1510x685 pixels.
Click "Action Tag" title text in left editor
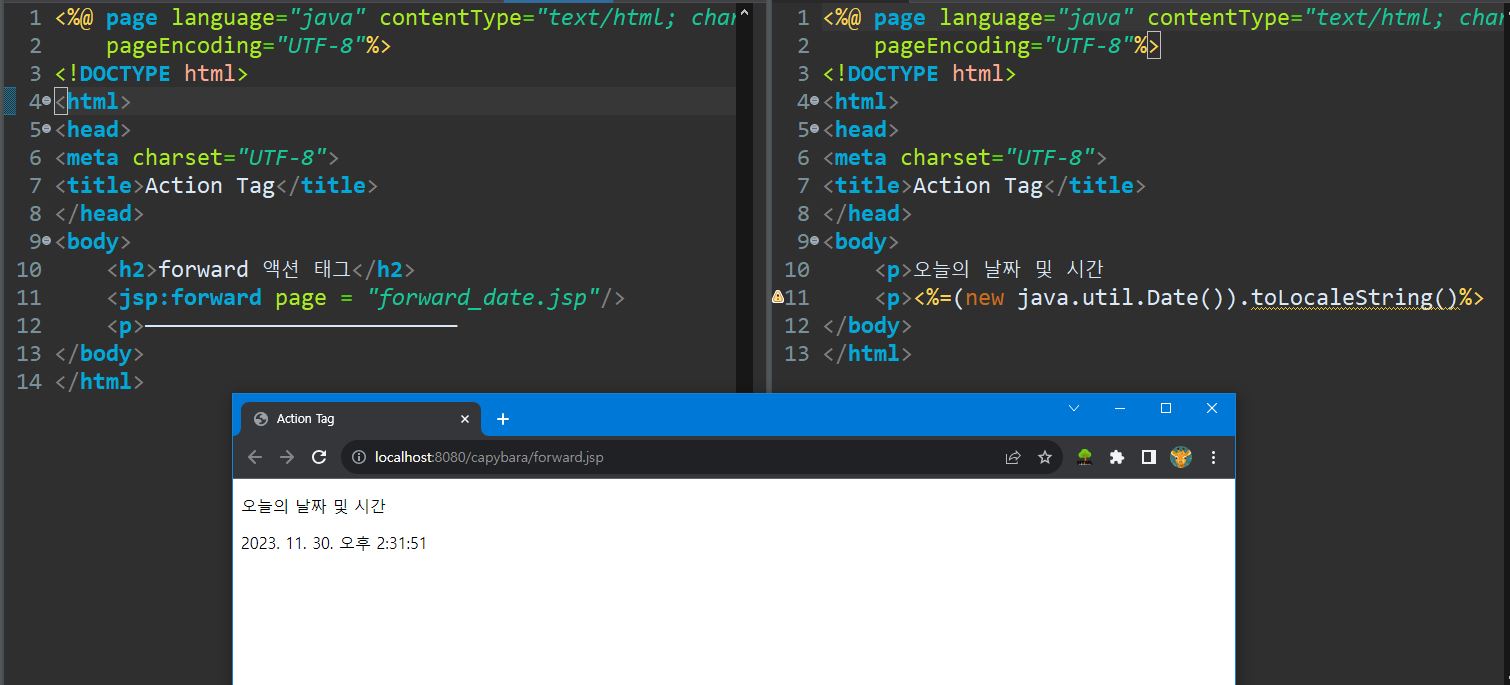click(210, 185)
